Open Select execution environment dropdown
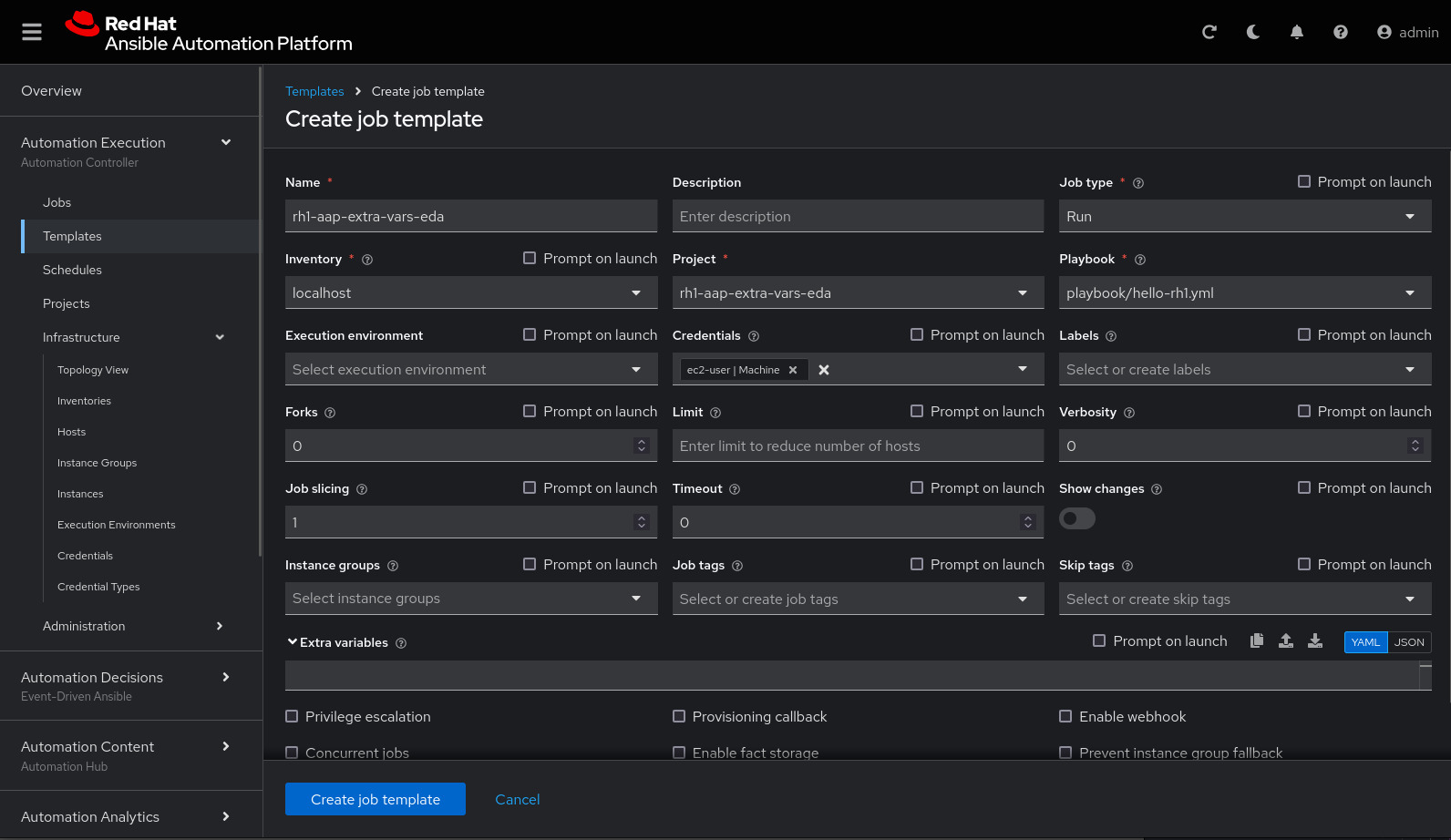 coord(471,369)
